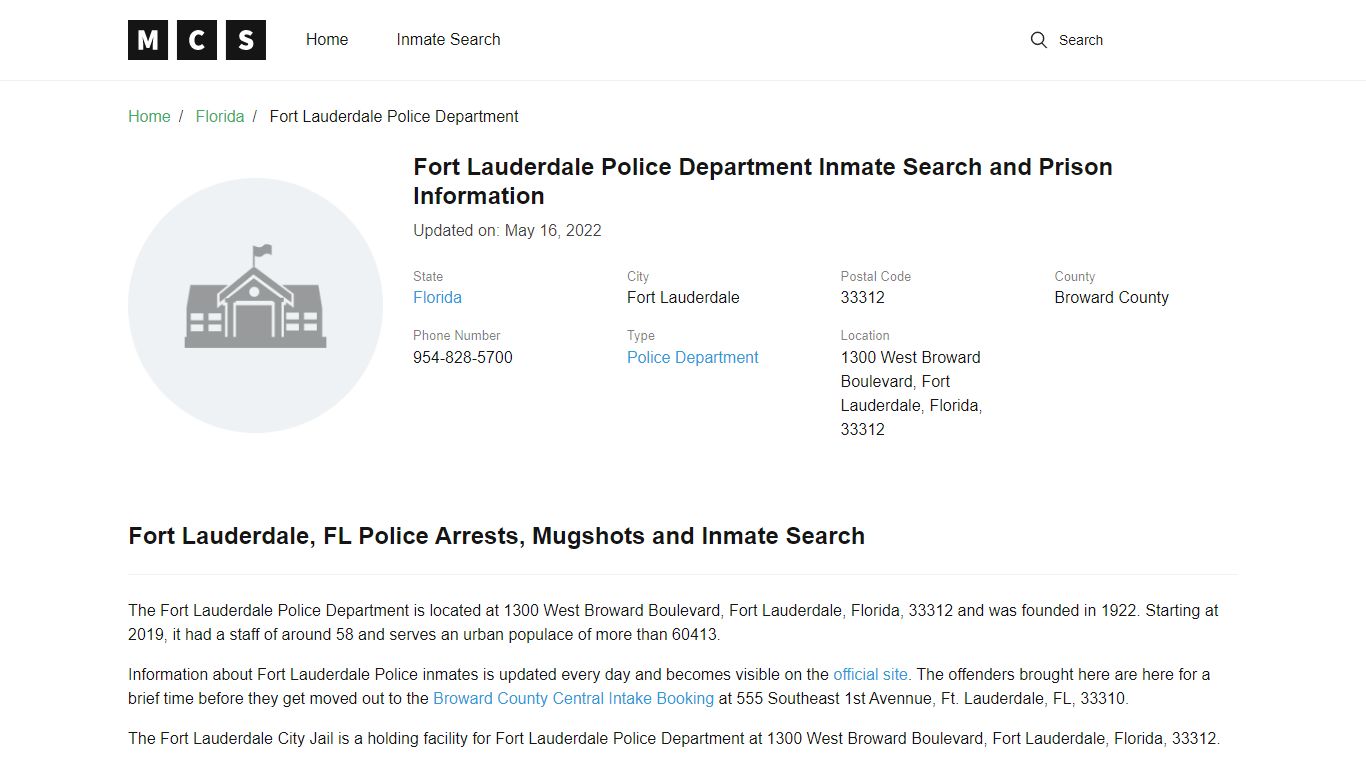Click the page title about Inmate Search and Prison Information
The width and height of the screenshot is (1366, 768).
click(x=763, y=181)
